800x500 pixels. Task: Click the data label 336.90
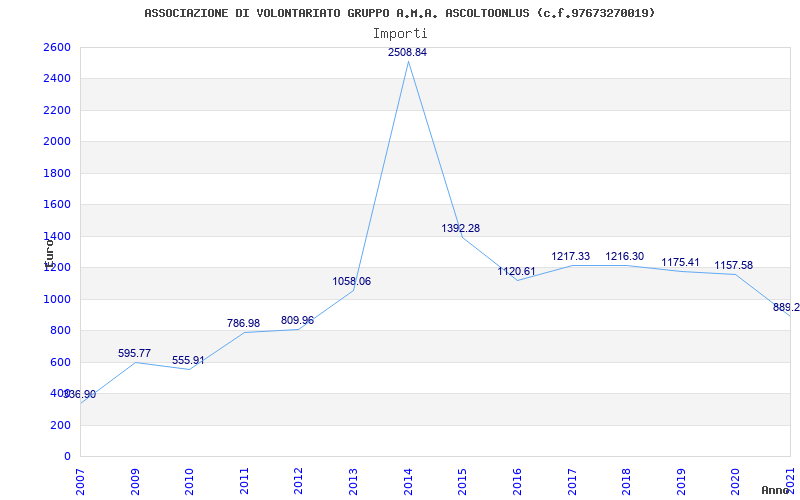point(80,394)
